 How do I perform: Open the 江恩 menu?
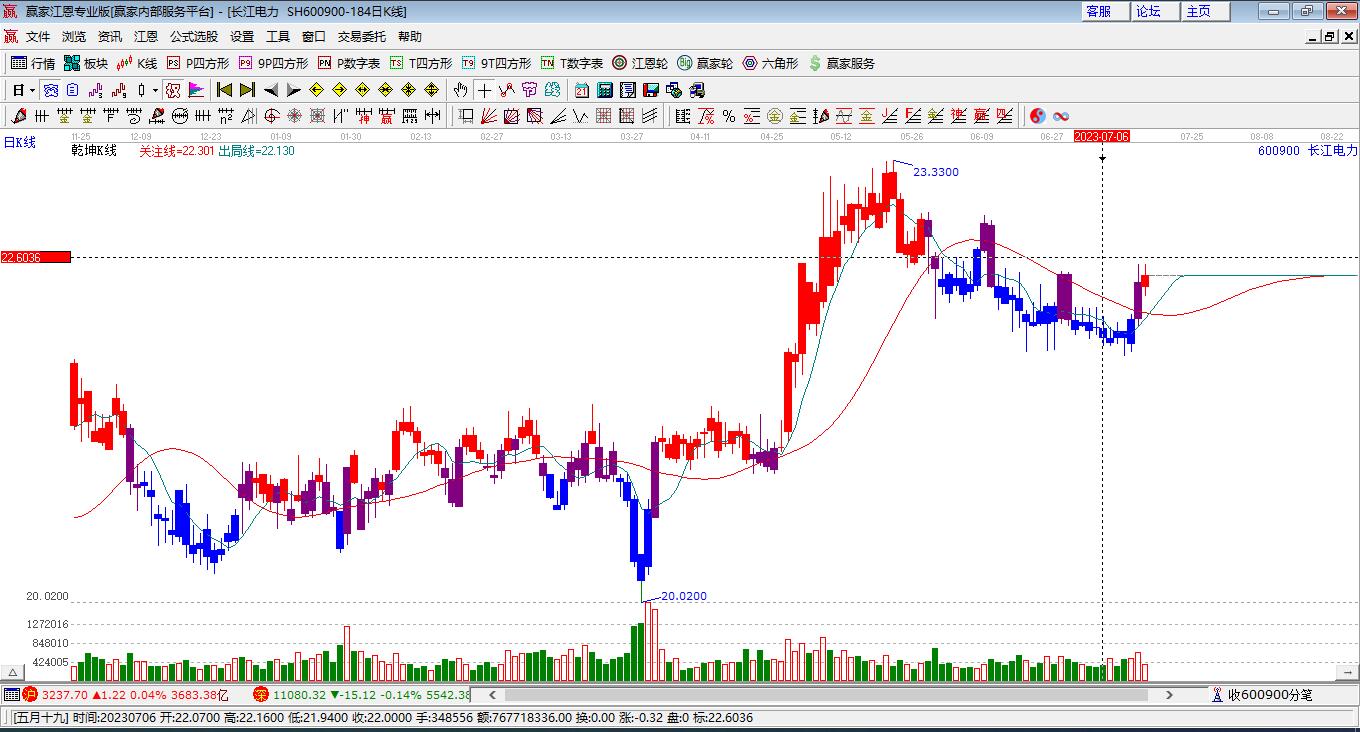point(146,37)
